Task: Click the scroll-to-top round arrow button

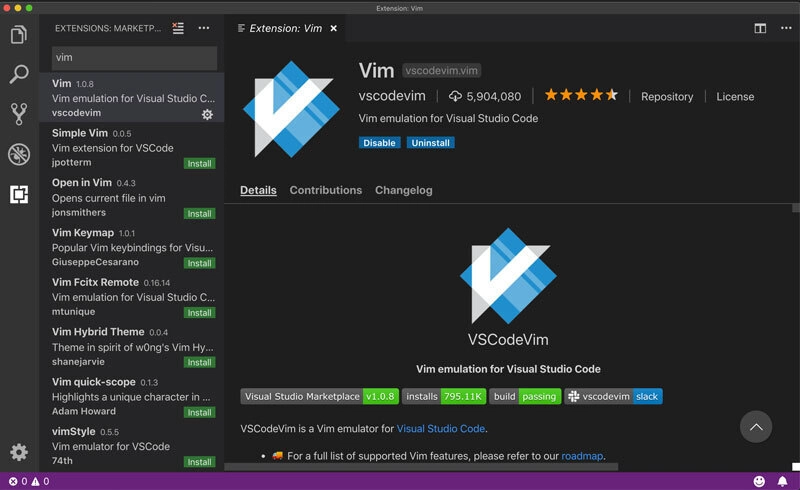Action: [757, 427]
